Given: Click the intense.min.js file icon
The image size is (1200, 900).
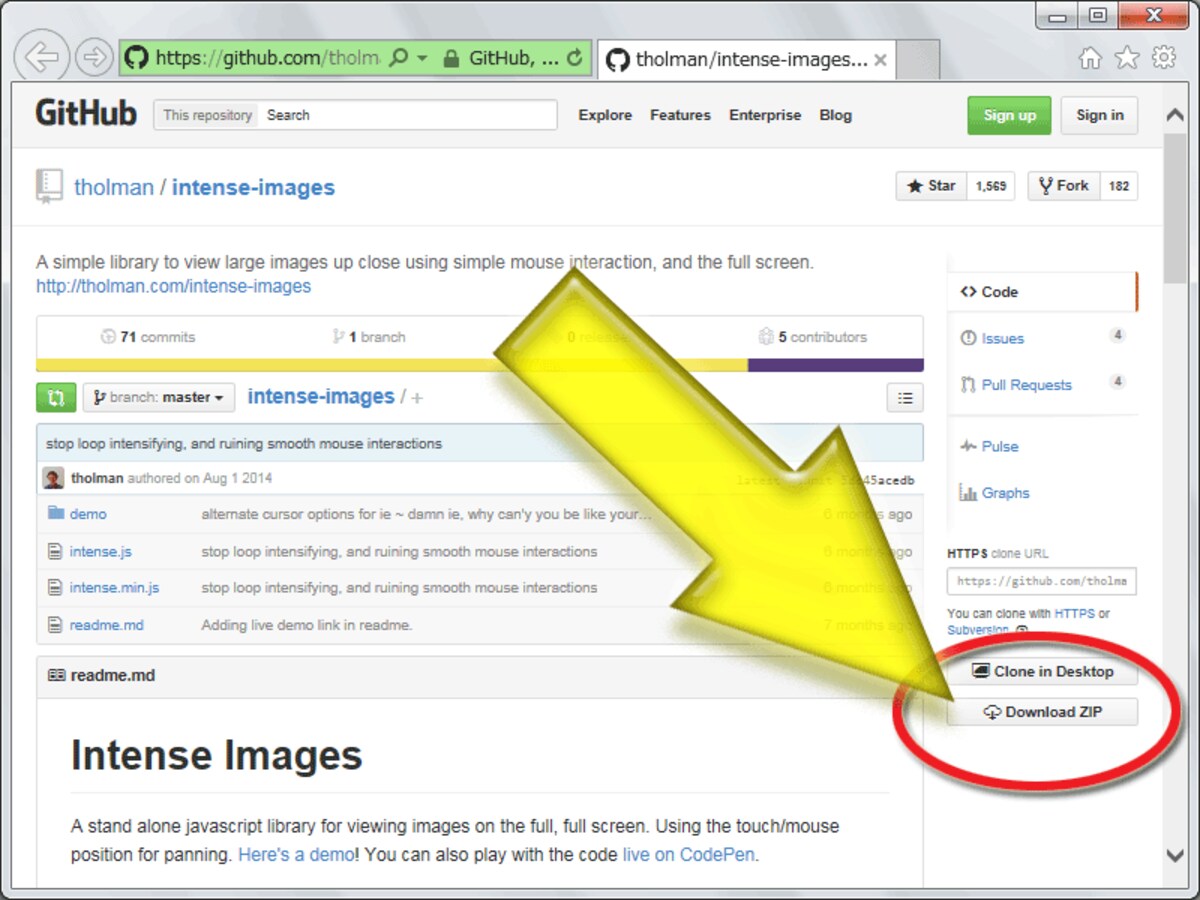Looking at the screenshot, I should click(x=56, y=587).
